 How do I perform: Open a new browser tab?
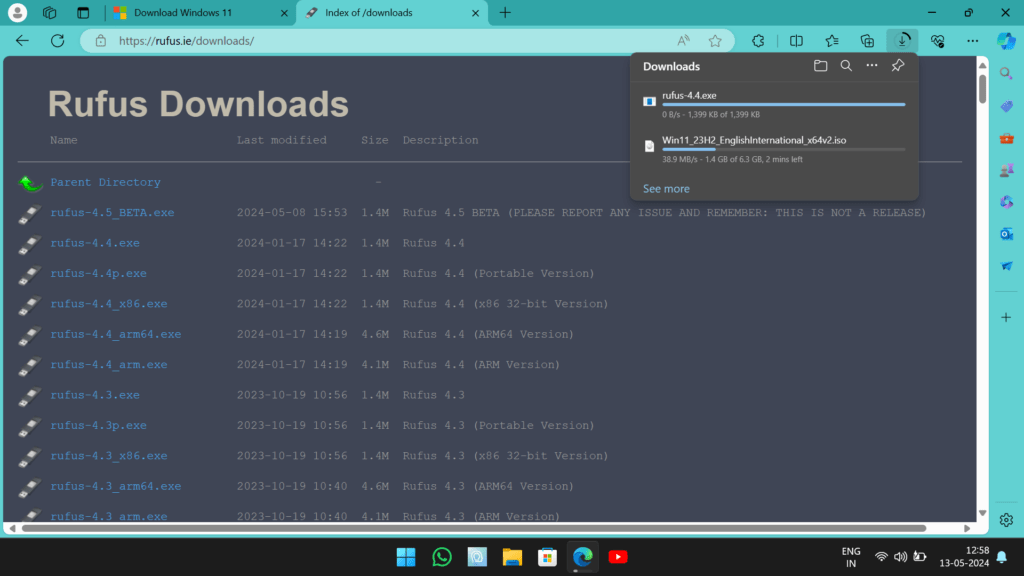tap(505, 12)
